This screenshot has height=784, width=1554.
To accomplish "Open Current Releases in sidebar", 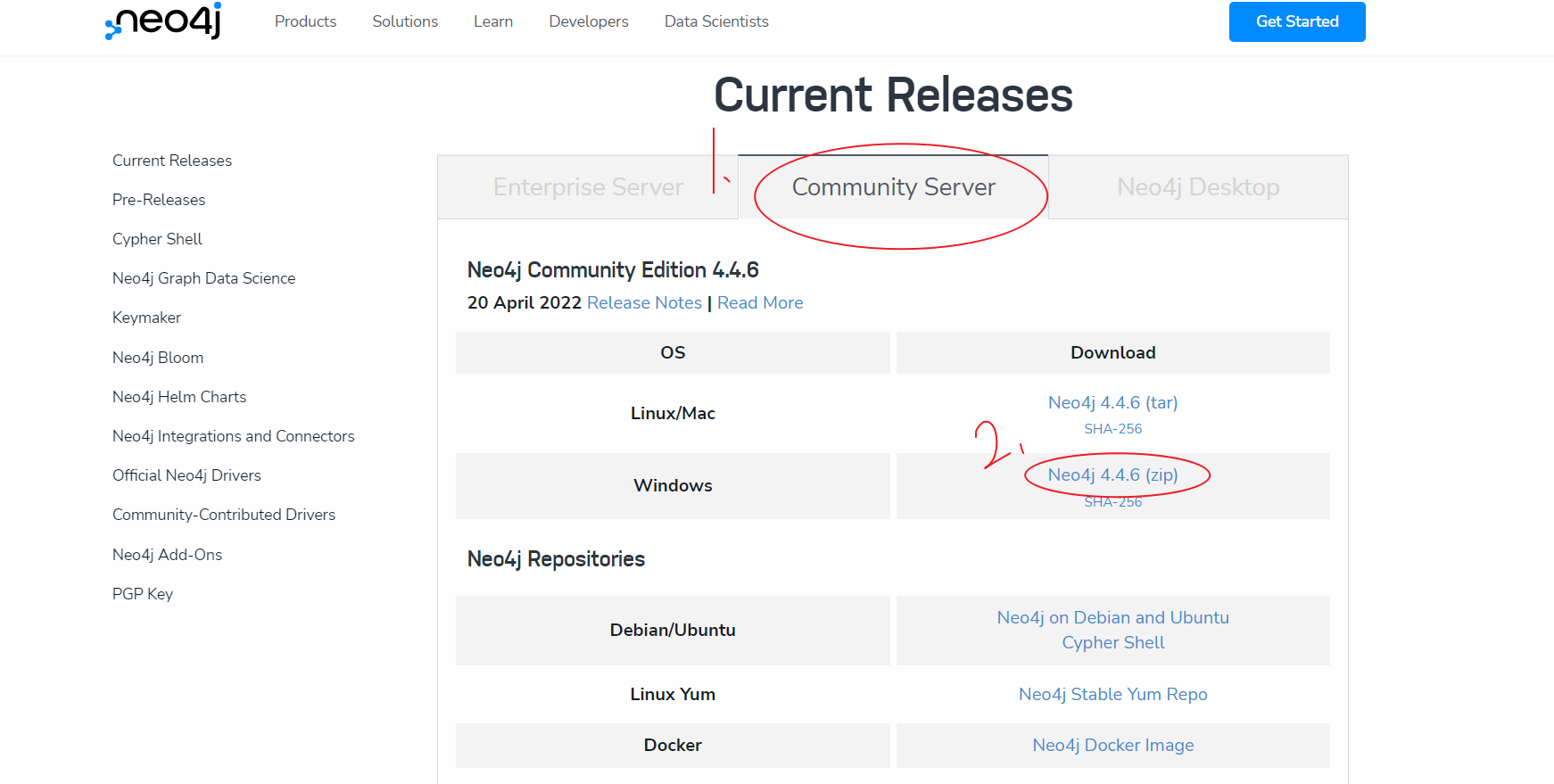I will pyautogui.click(x=172, y=161).
